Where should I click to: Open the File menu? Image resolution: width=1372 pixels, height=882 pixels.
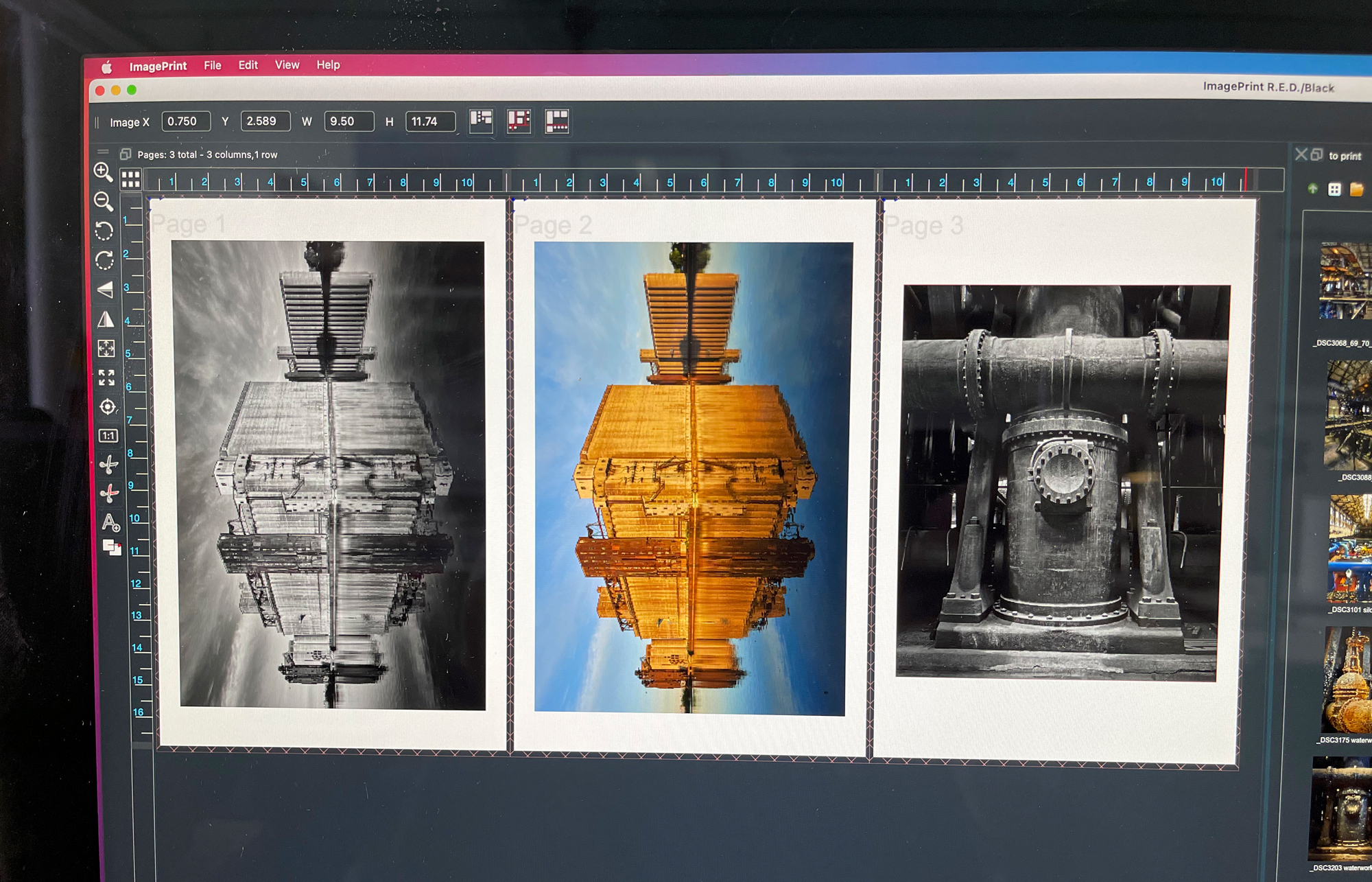[213, 65]
